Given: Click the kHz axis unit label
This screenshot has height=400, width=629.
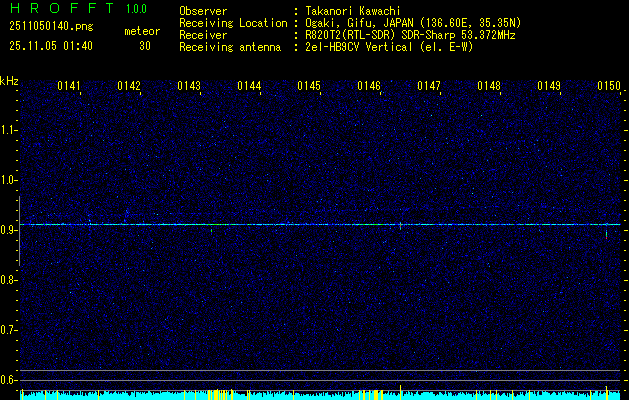Looking at the screenshot, I should pyautogui.click(x=9, y=81).
